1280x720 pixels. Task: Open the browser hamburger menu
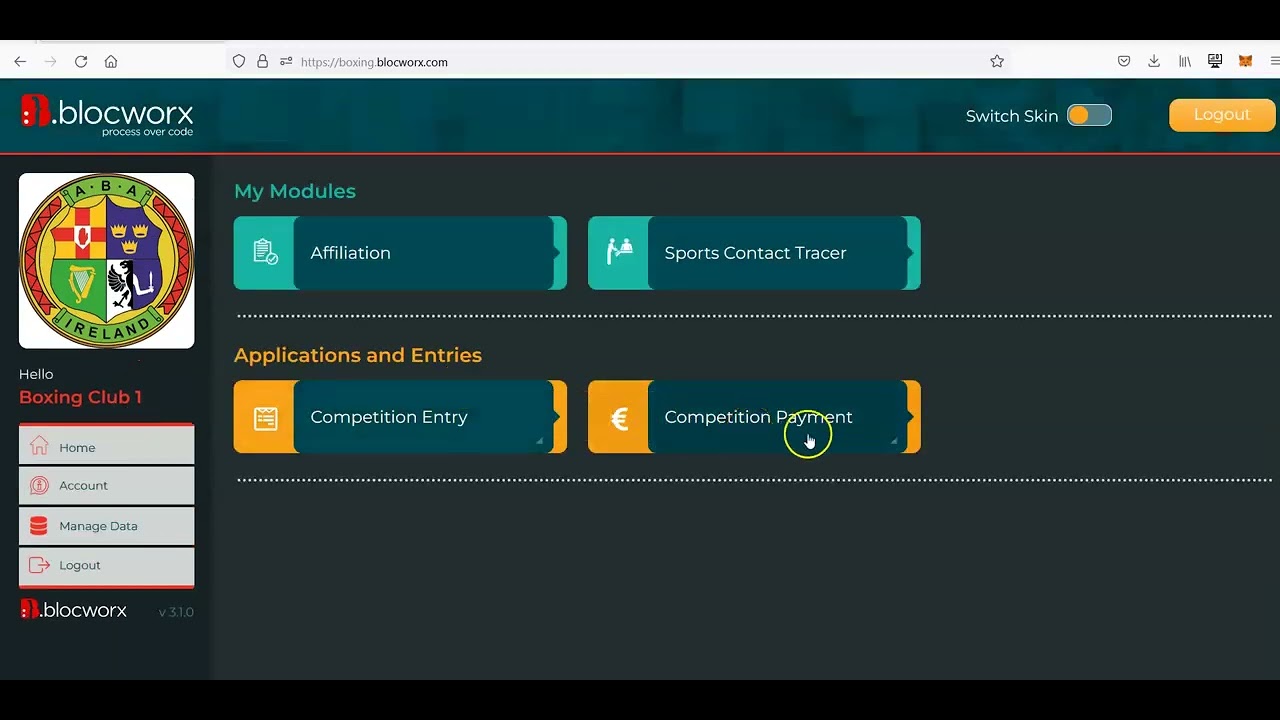coord(1273,62)
